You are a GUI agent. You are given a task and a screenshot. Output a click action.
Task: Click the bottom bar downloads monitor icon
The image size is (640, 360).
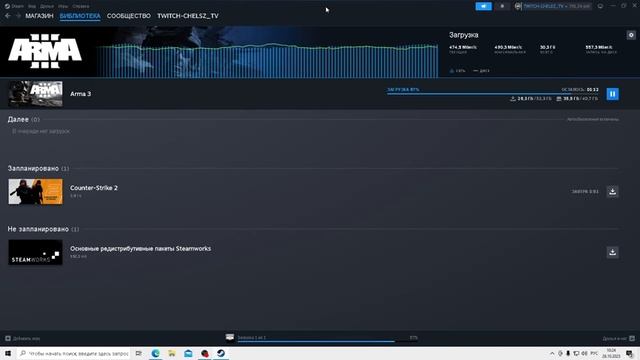230,338
